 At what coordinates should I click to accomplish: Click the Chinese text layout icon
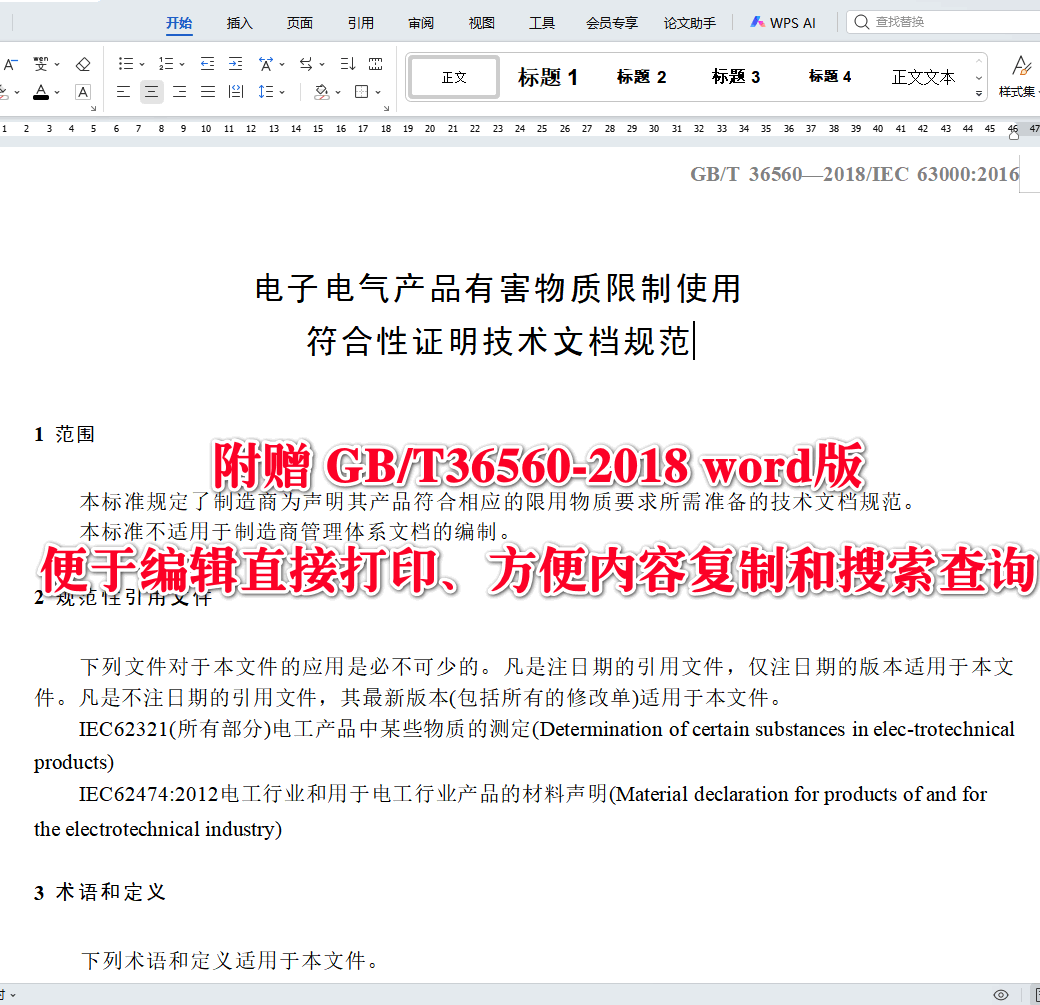click(266, 64)
